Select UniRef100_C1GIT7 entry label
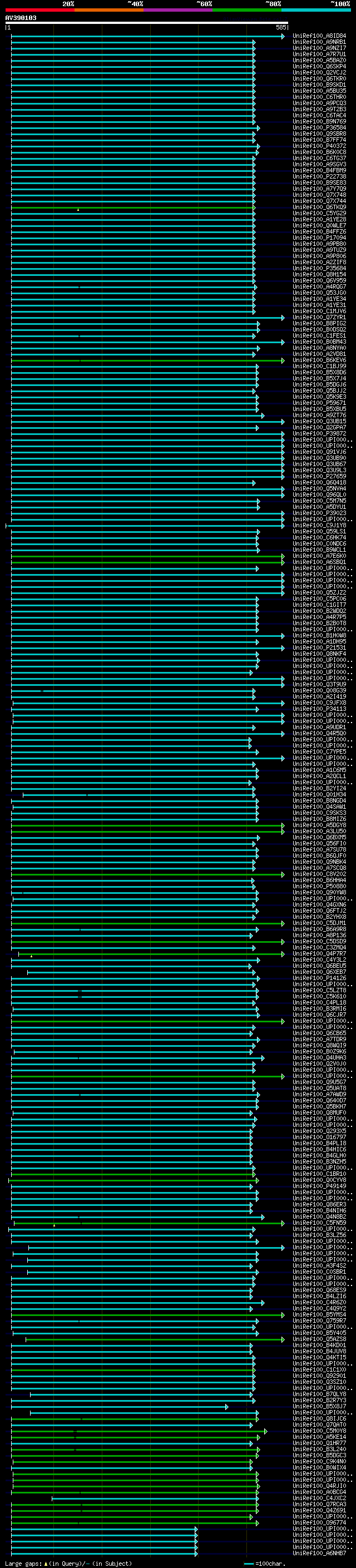 tap(319, 605)
